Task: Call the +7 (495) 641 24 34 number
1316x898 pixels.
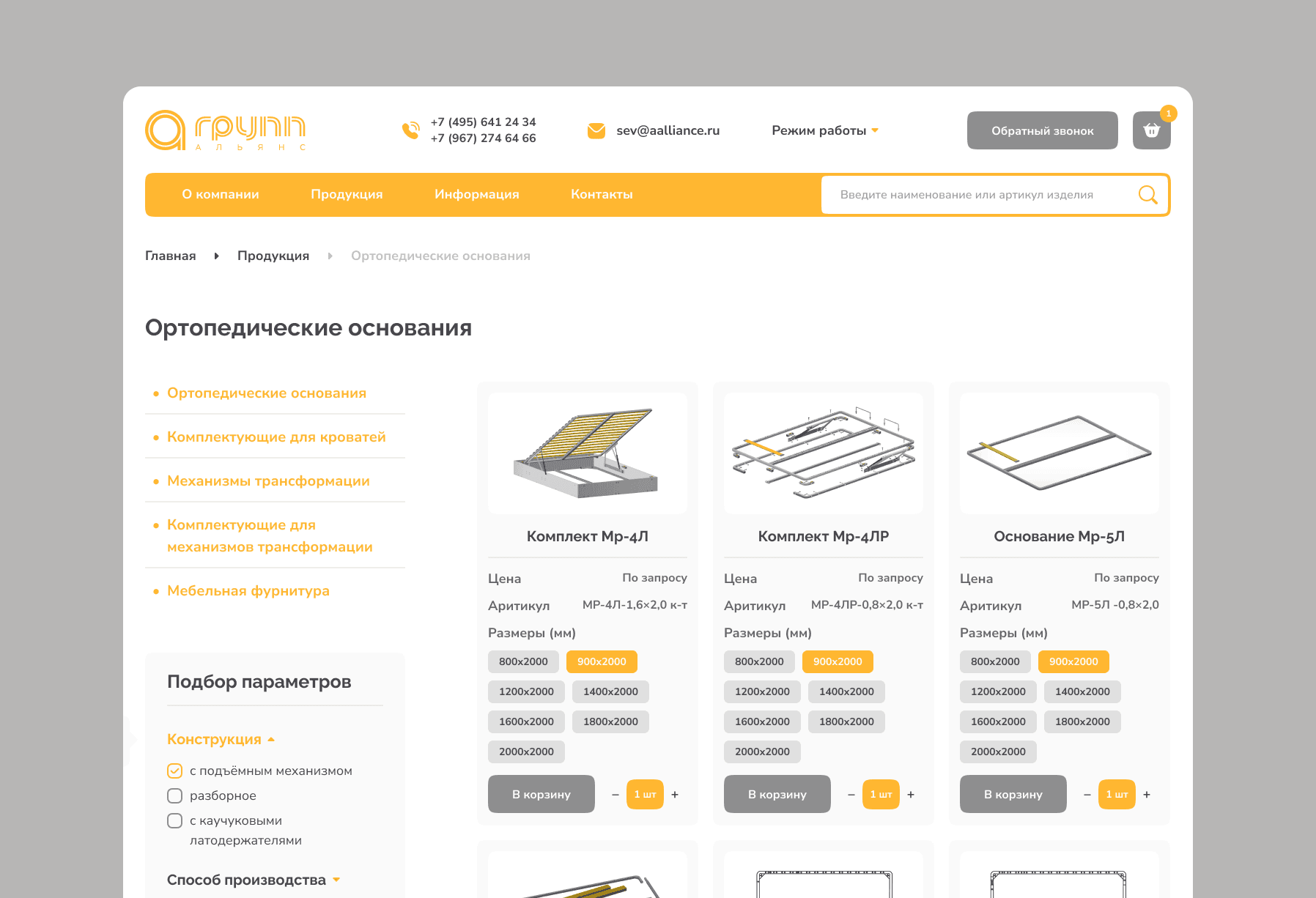Action: (484, 122)
